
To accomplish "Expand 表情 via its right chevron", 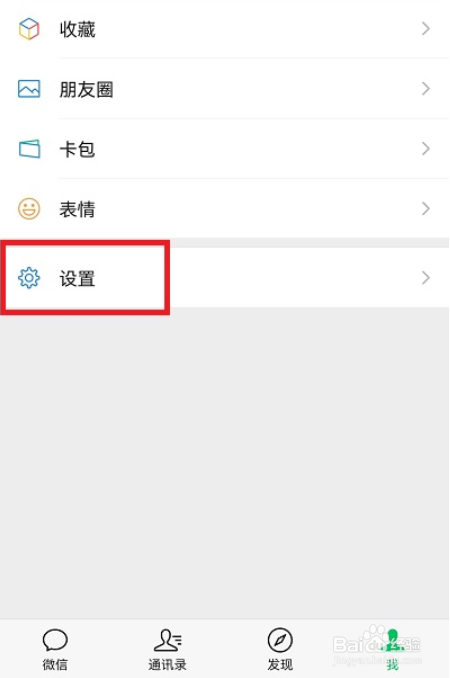I will pos(426,209).
